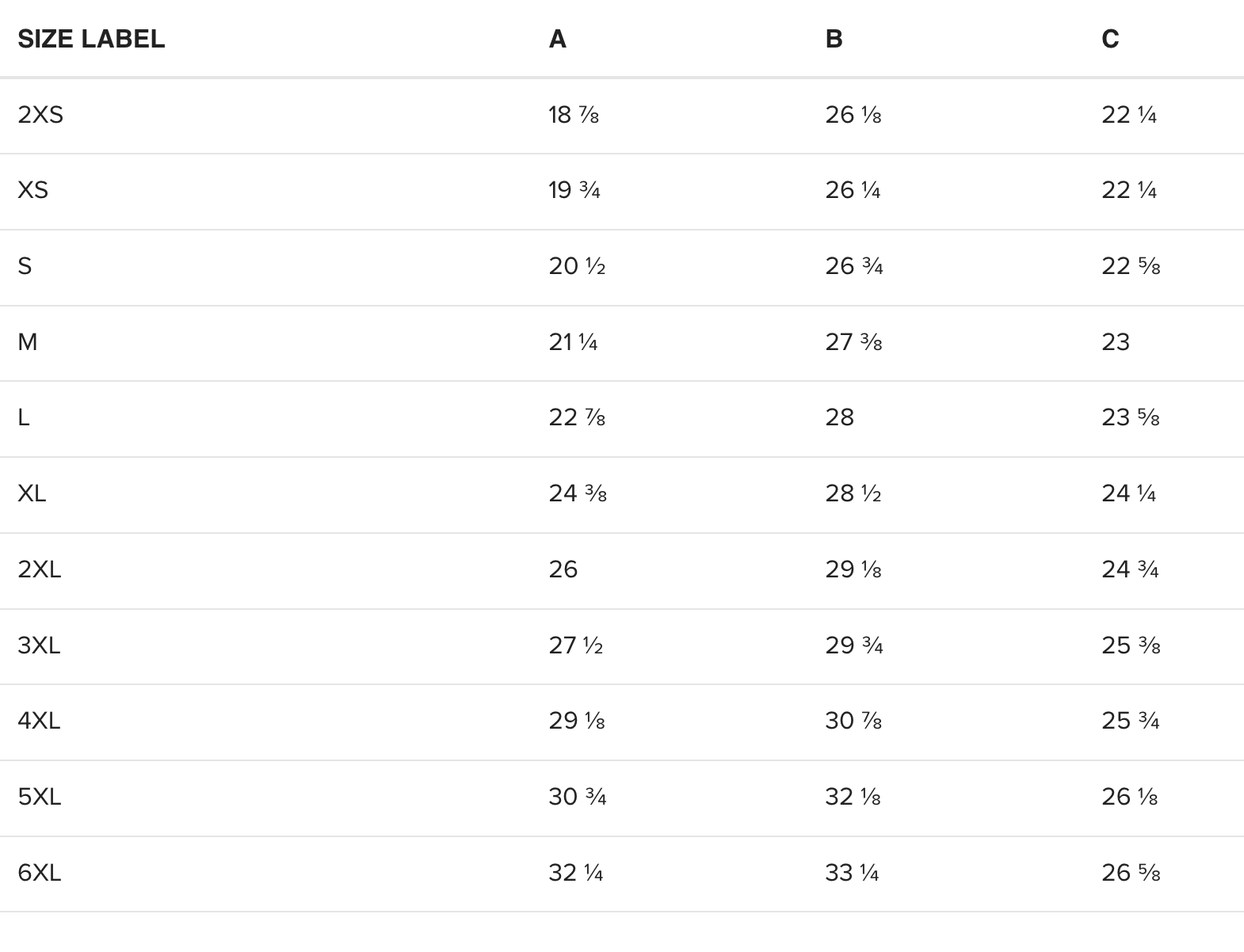Click the 33 ¼ value for 6XL

pyautogui.click(x=852, y=873)
